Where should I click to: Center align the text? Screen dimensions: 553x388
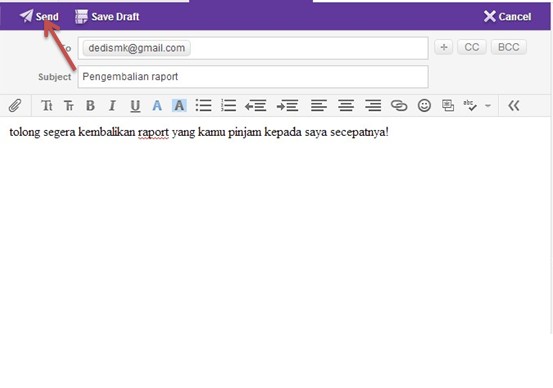pos(346,105)
